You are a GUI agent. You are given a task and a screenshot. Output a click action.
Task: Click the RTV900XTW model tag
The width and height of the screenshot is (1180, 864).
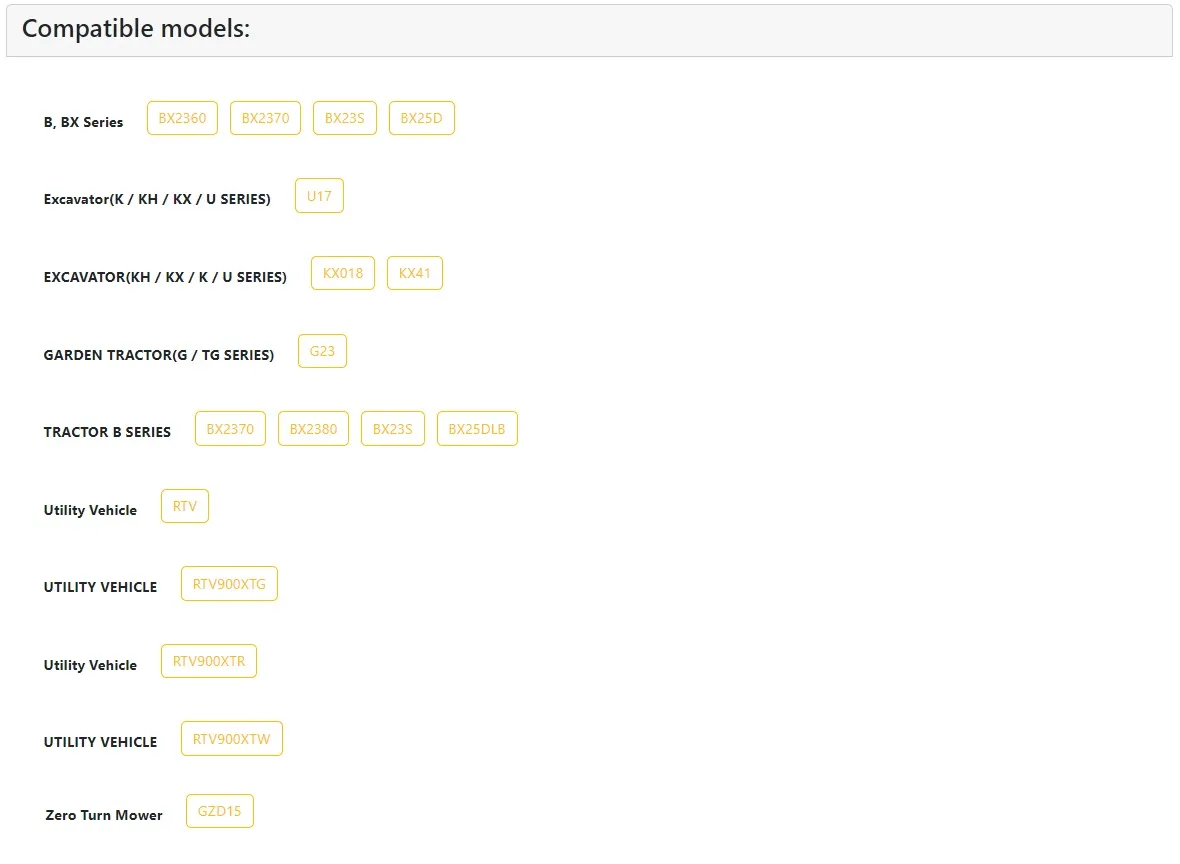pyautogui.click(x=231, y=739)
